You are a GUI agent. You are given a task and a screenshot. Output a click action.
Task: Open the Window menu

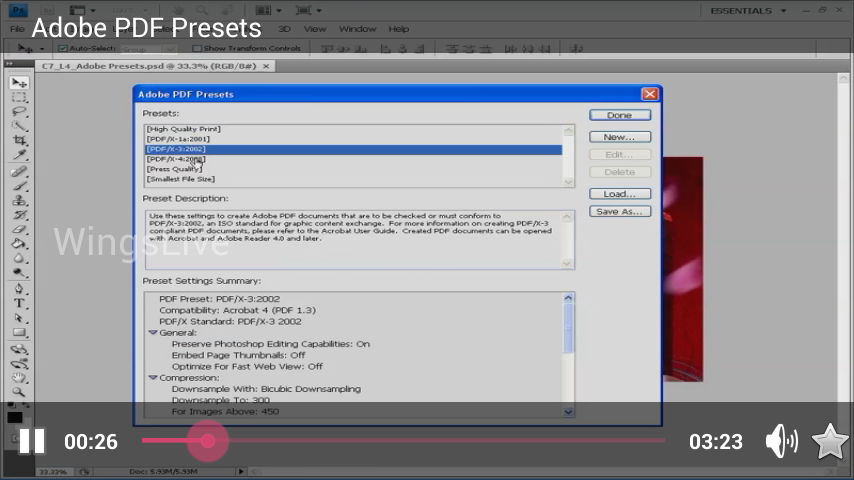357,29
